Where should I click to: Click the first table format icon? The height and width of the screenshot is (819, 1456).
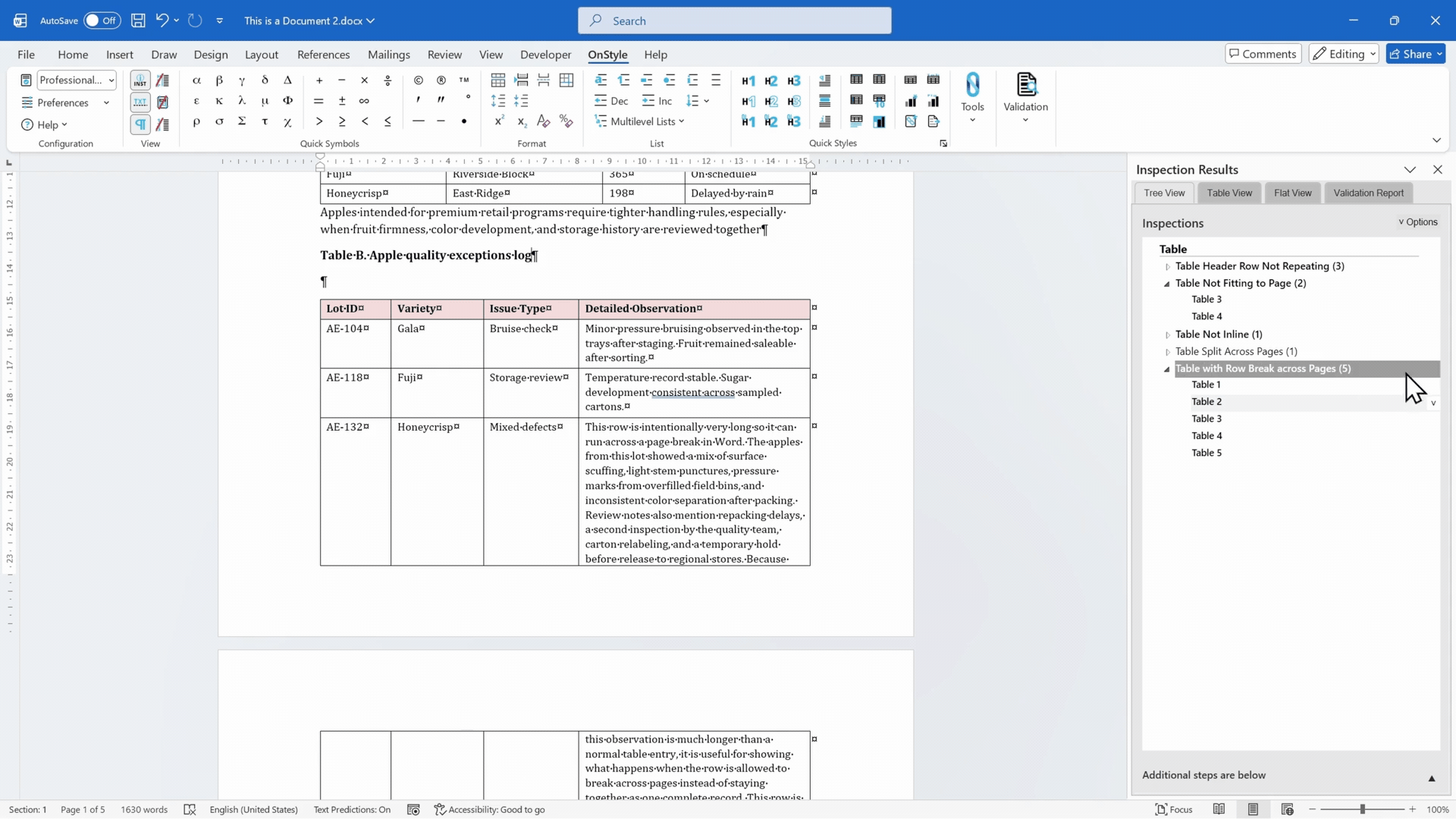coord(498,80)
